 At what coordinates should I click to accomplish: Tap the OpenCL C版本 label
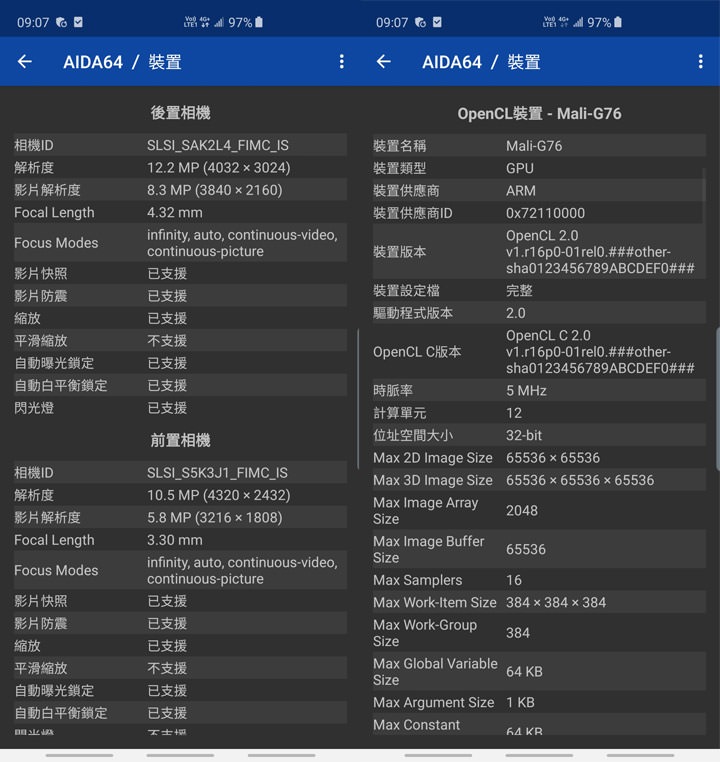point(417,352)
